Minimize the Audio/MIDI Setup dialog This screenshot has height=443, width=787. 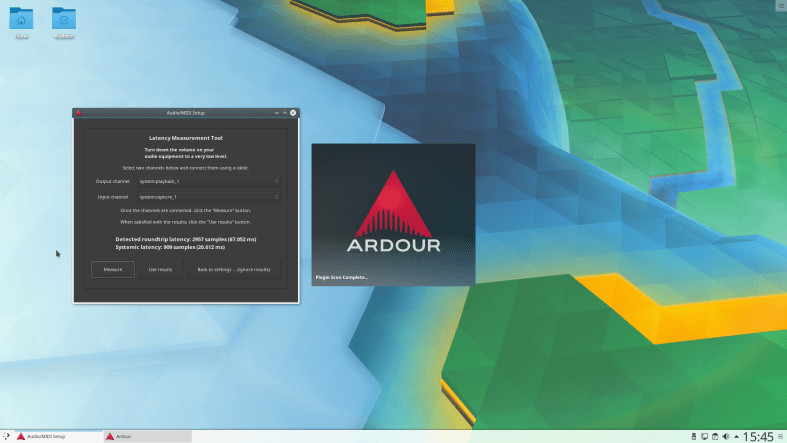(275, 113)
